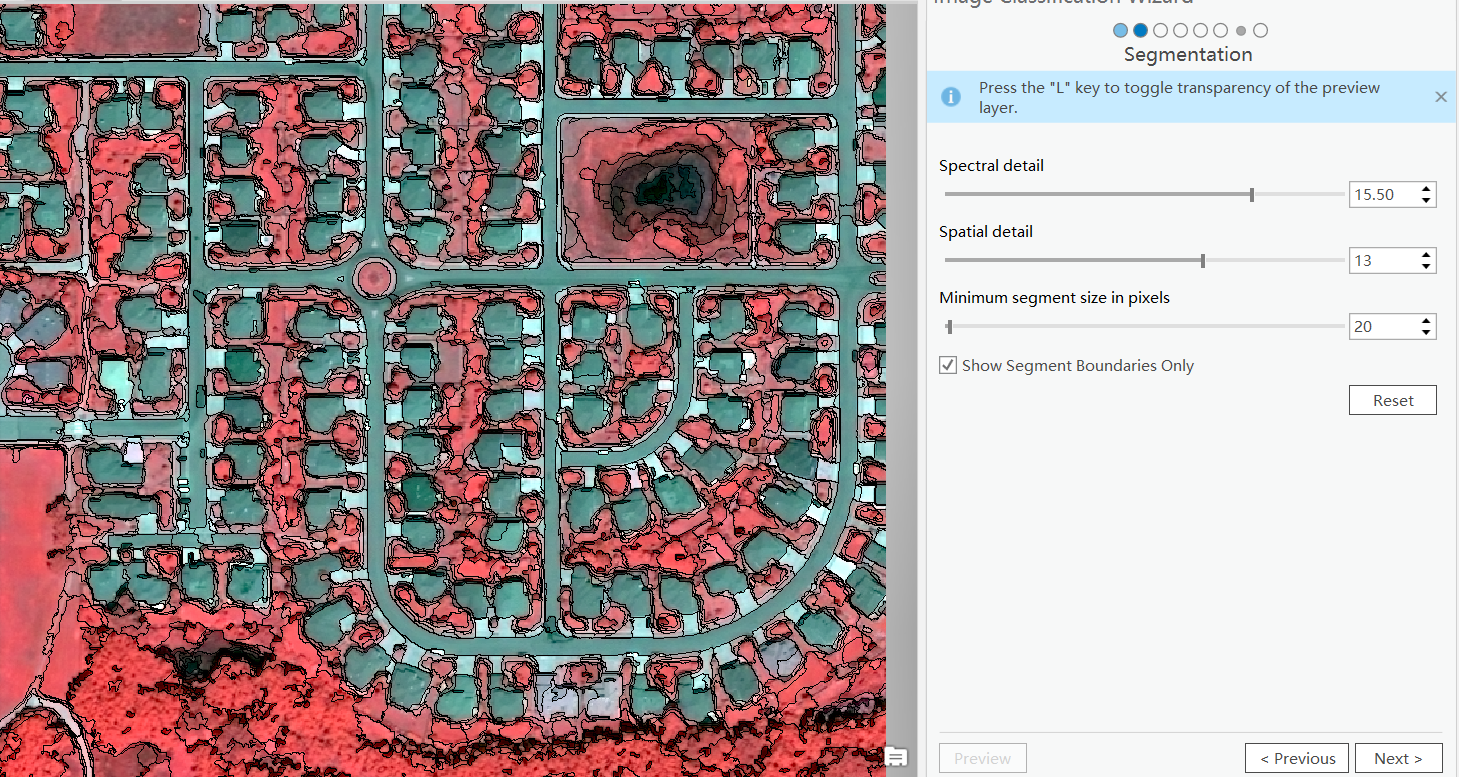Advance to the next step with Next
Image resolution: width=1459 pixels, height=777 pixels.
[x=1398, y=758]
